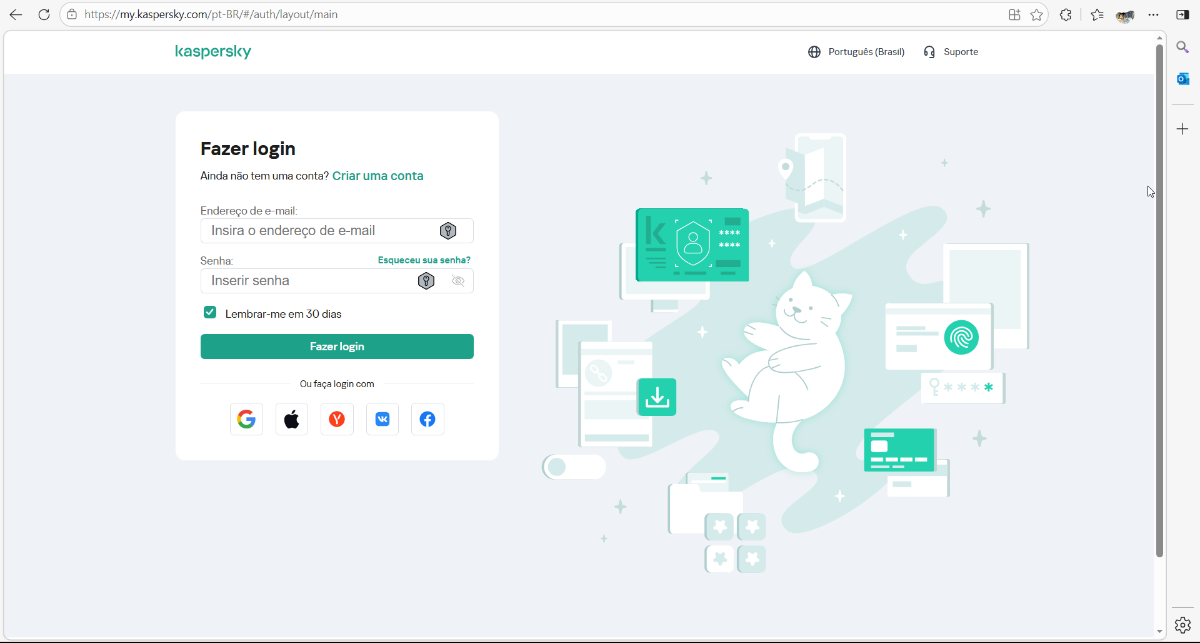1200x643 pixels.
Task: Click the page vertical scrollbar
Action: [1159, 300]
